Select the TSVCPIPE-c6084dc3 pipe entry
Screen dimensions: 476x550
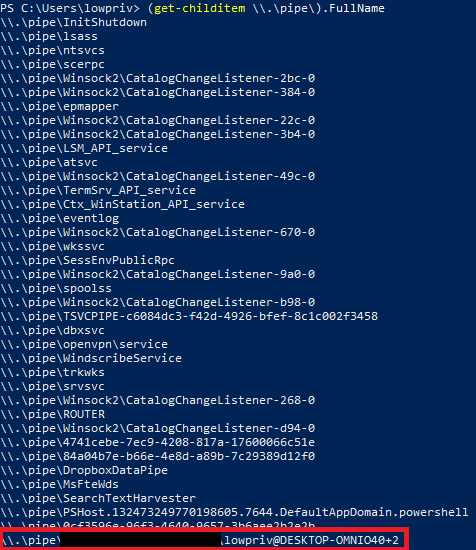(189, 316)
